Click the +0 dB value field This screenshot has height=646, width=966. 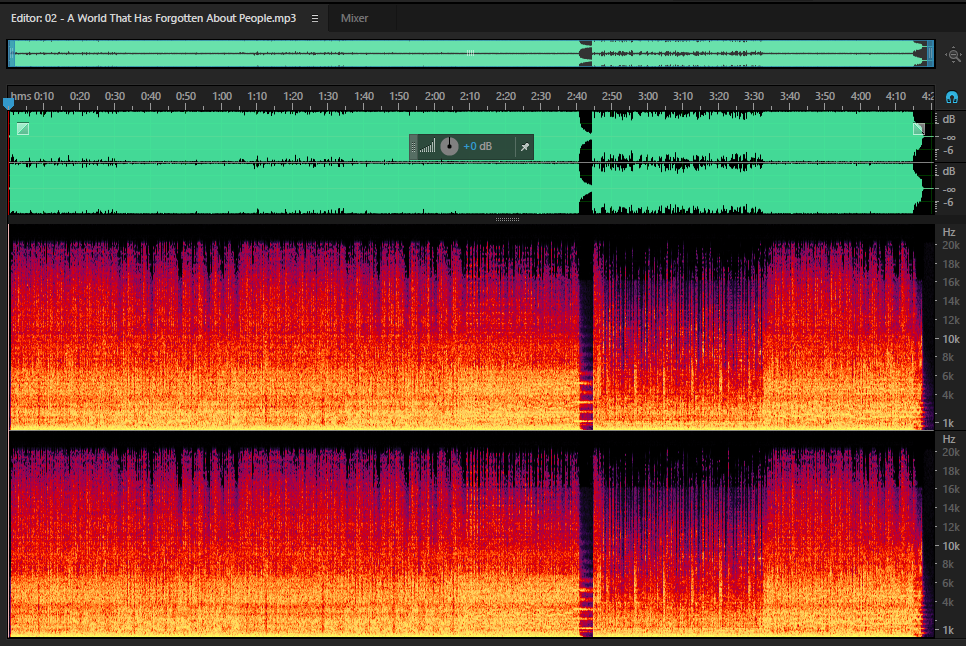click(477, 147)
